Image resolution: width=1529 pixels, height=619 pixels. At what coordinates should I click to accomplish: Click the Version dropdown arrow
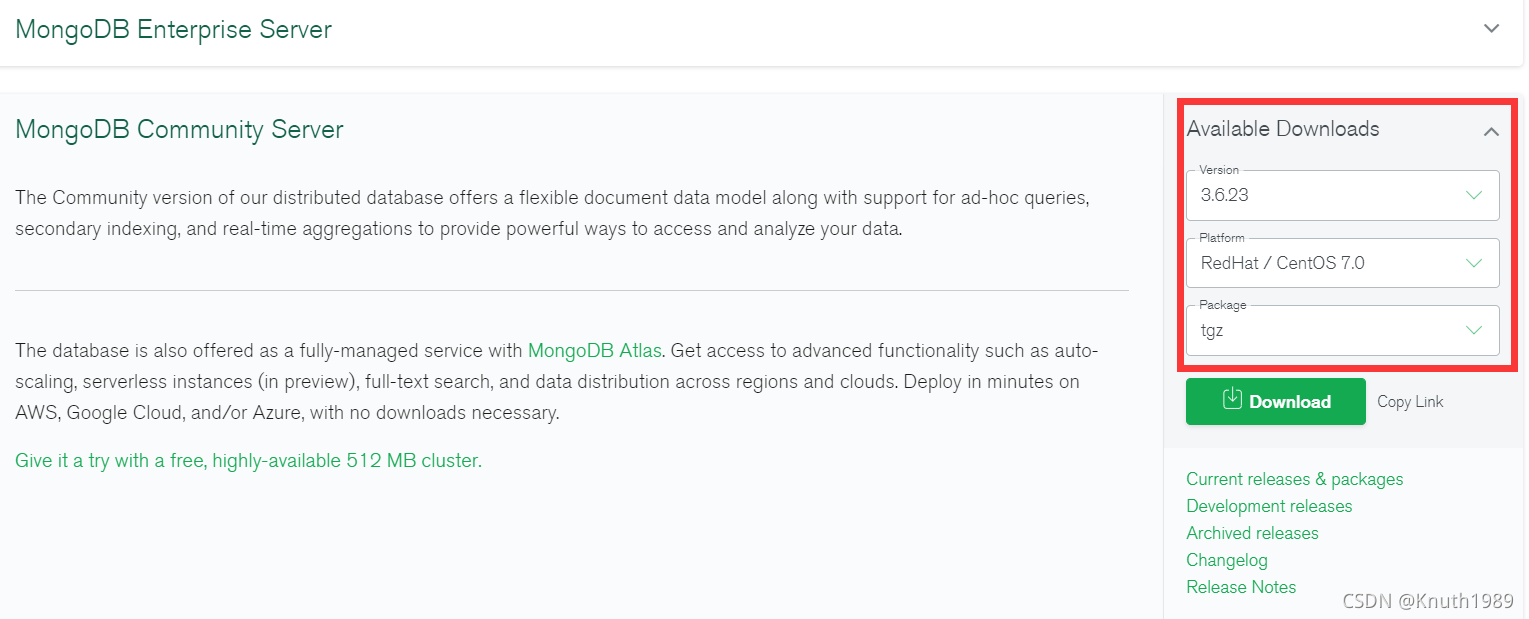coord(1474,195)
